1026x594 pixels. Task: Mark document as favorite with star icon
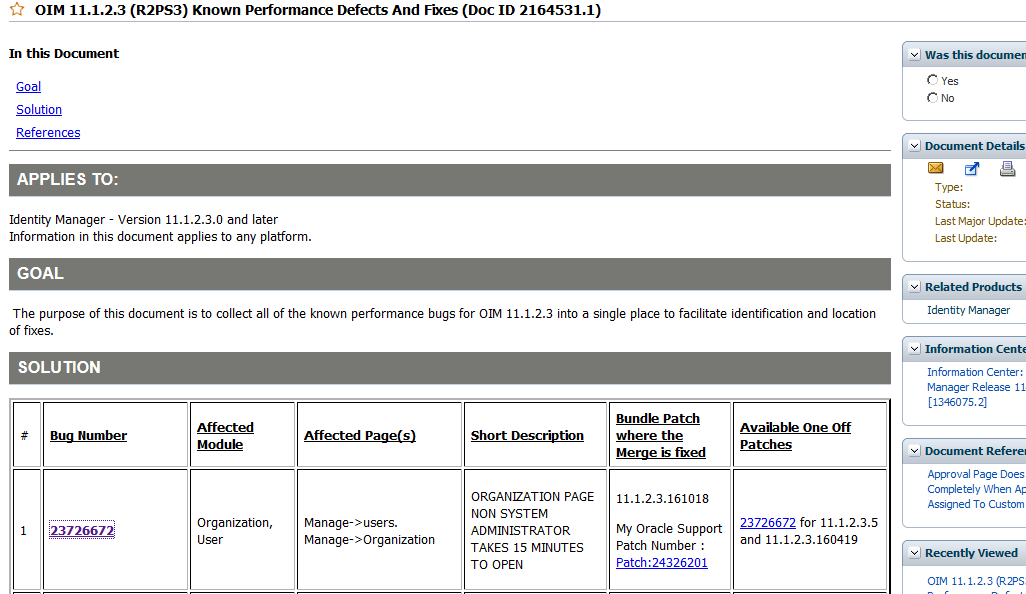[17, 9]
